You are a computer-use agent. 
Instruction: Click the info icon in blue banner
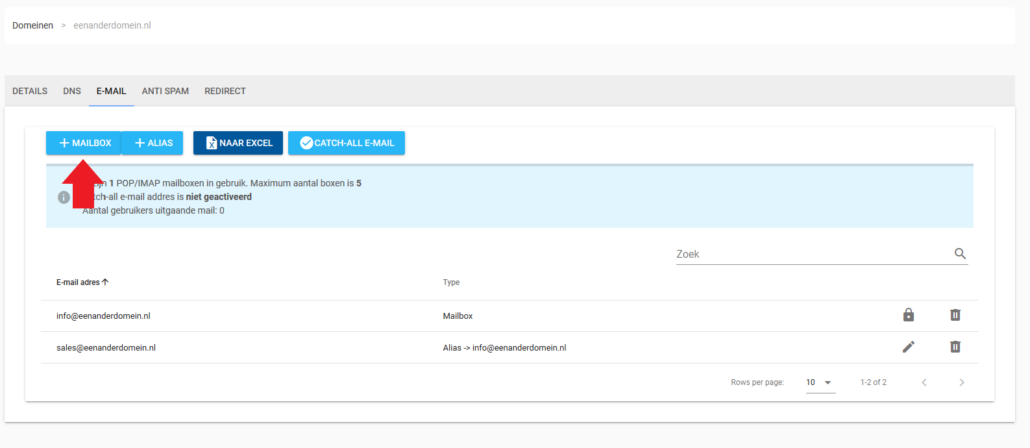64,198
